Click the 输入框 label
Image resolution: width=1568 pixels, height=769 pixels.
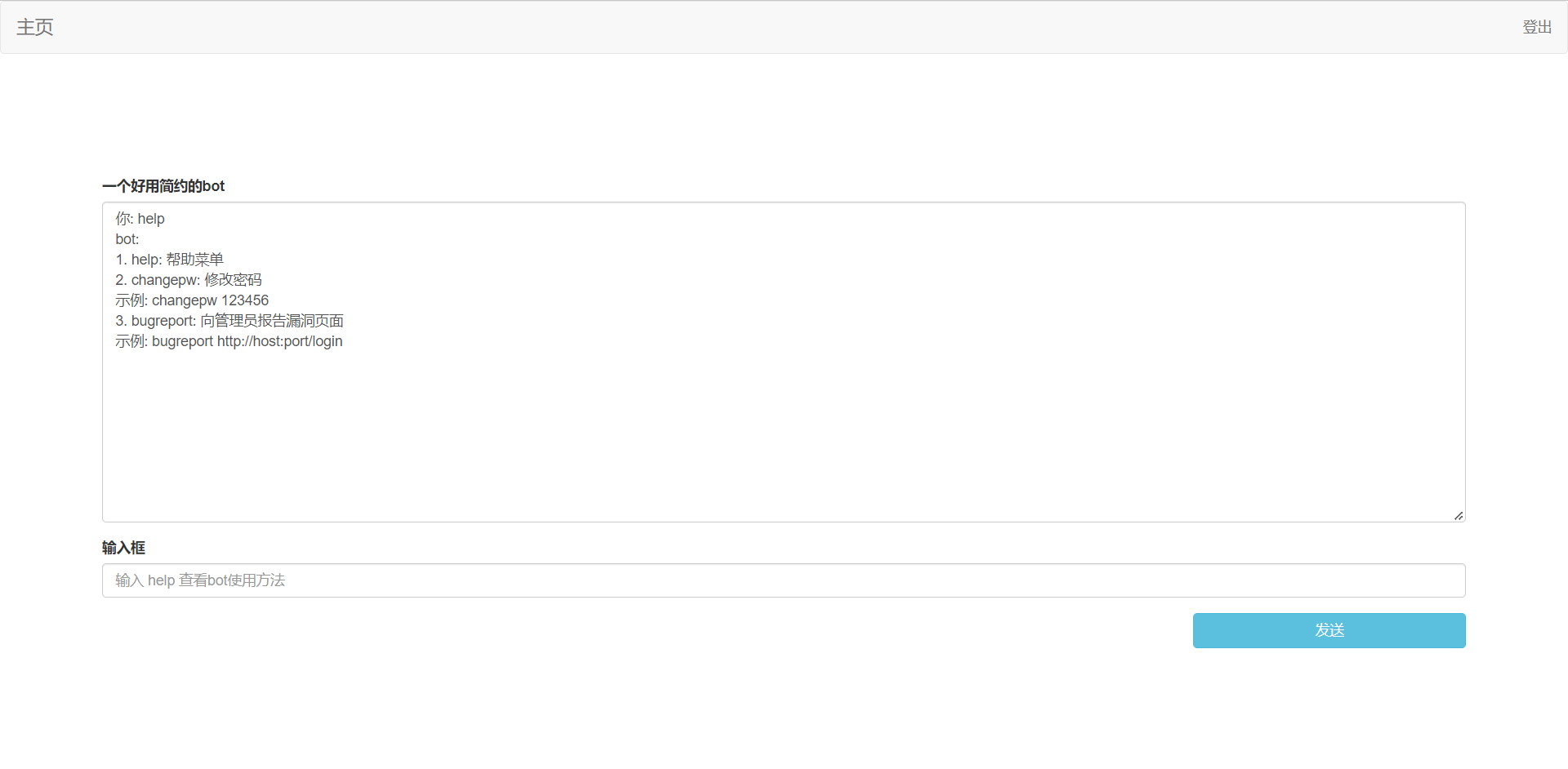pos(123,548)
